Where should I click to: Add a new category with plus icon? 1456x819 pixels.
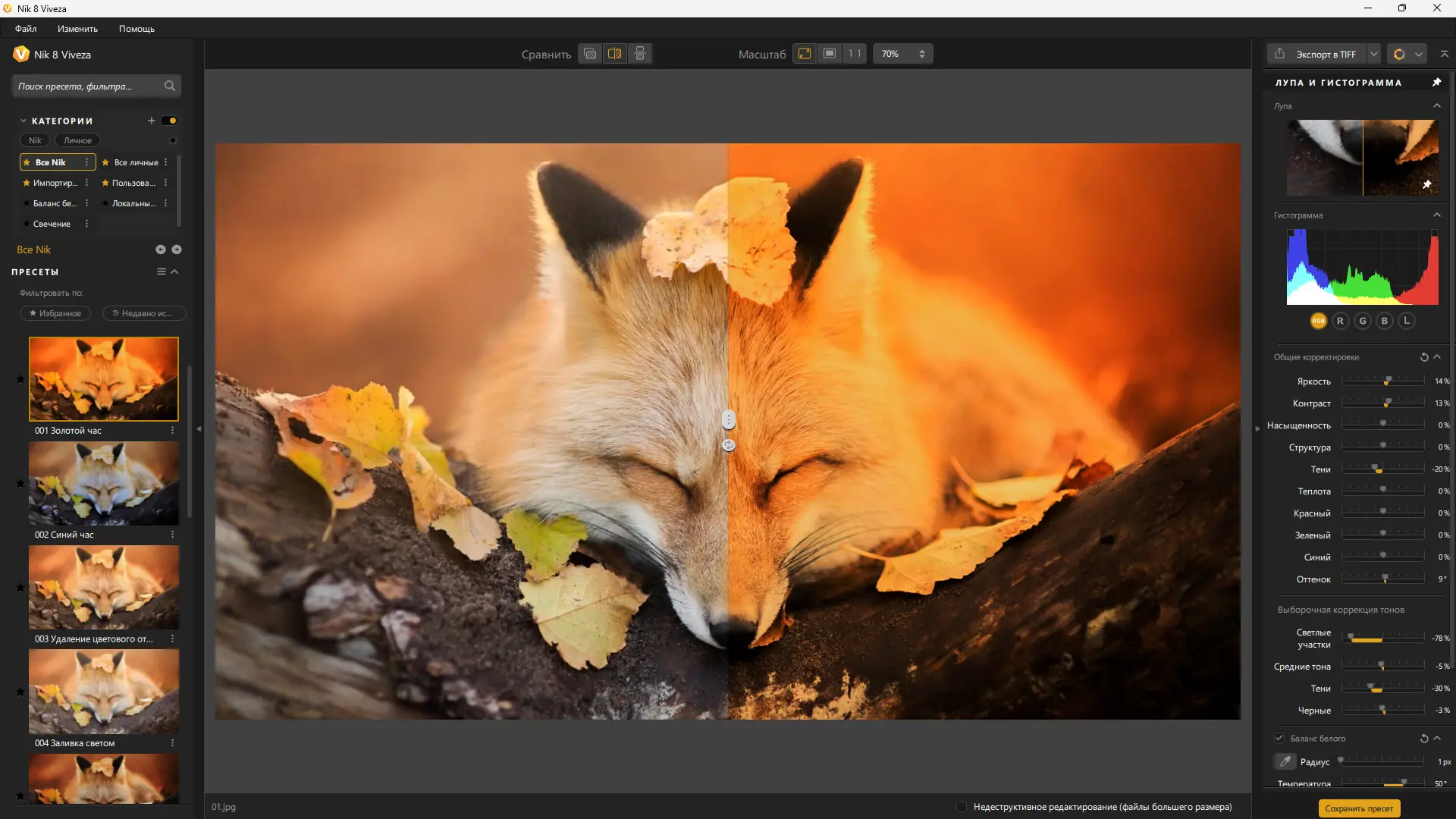[152, 121]
